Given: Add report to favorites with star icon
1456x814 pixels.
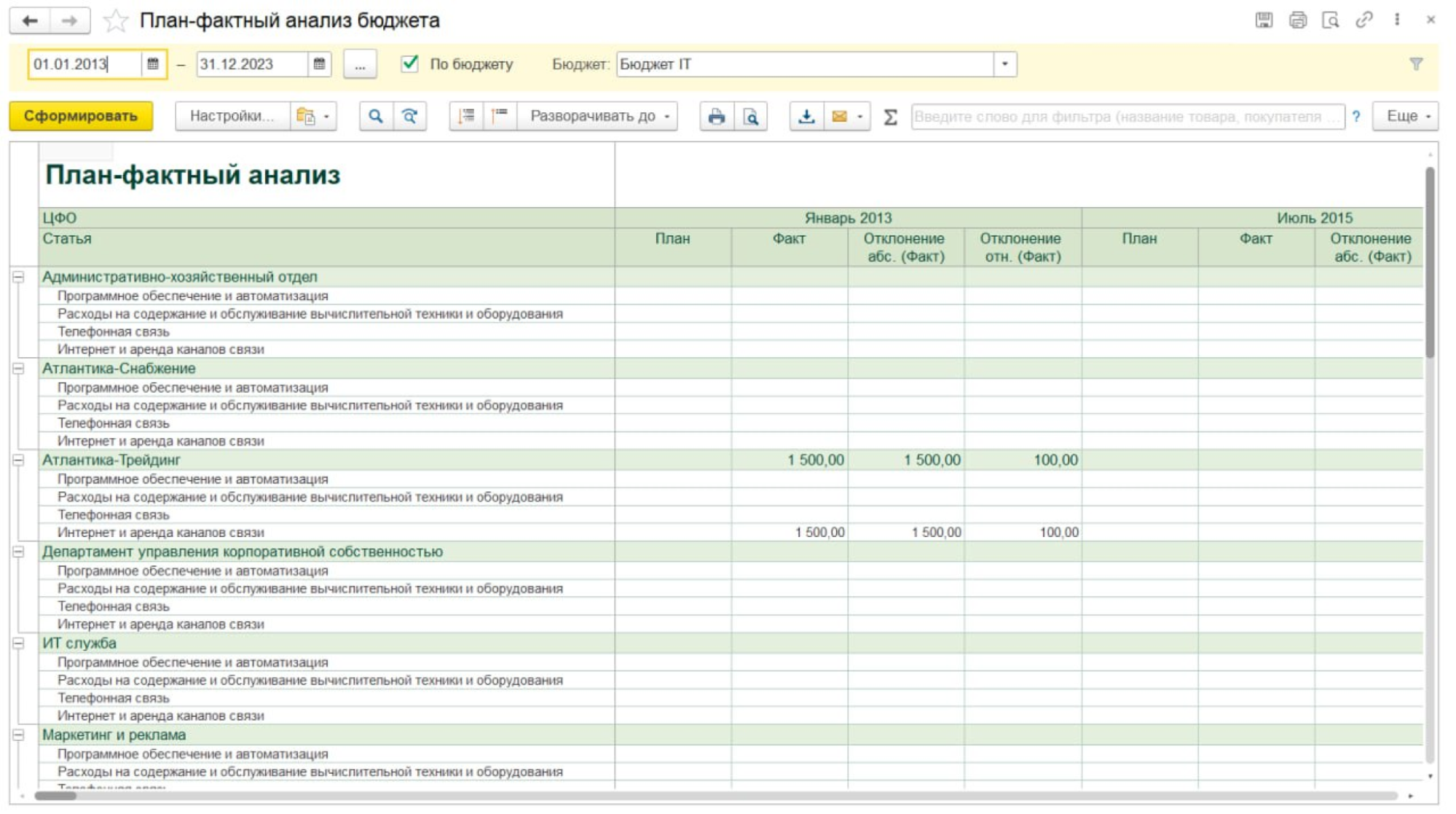Looking at the screenshot, I should 115,20.
